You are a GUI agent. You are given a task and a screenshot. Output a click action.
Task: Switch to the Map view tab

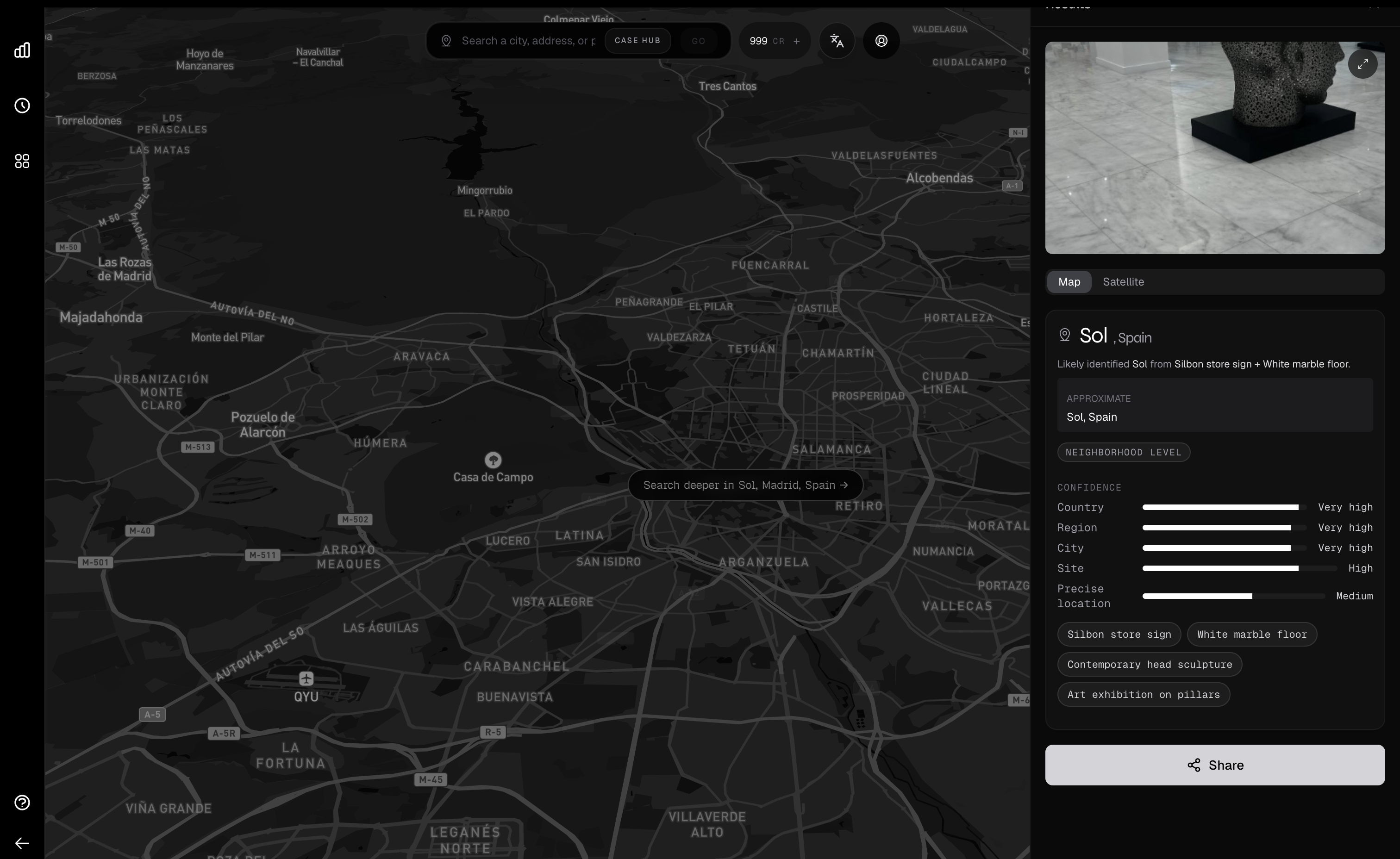pyautogui.click(x=1069, y=282)
